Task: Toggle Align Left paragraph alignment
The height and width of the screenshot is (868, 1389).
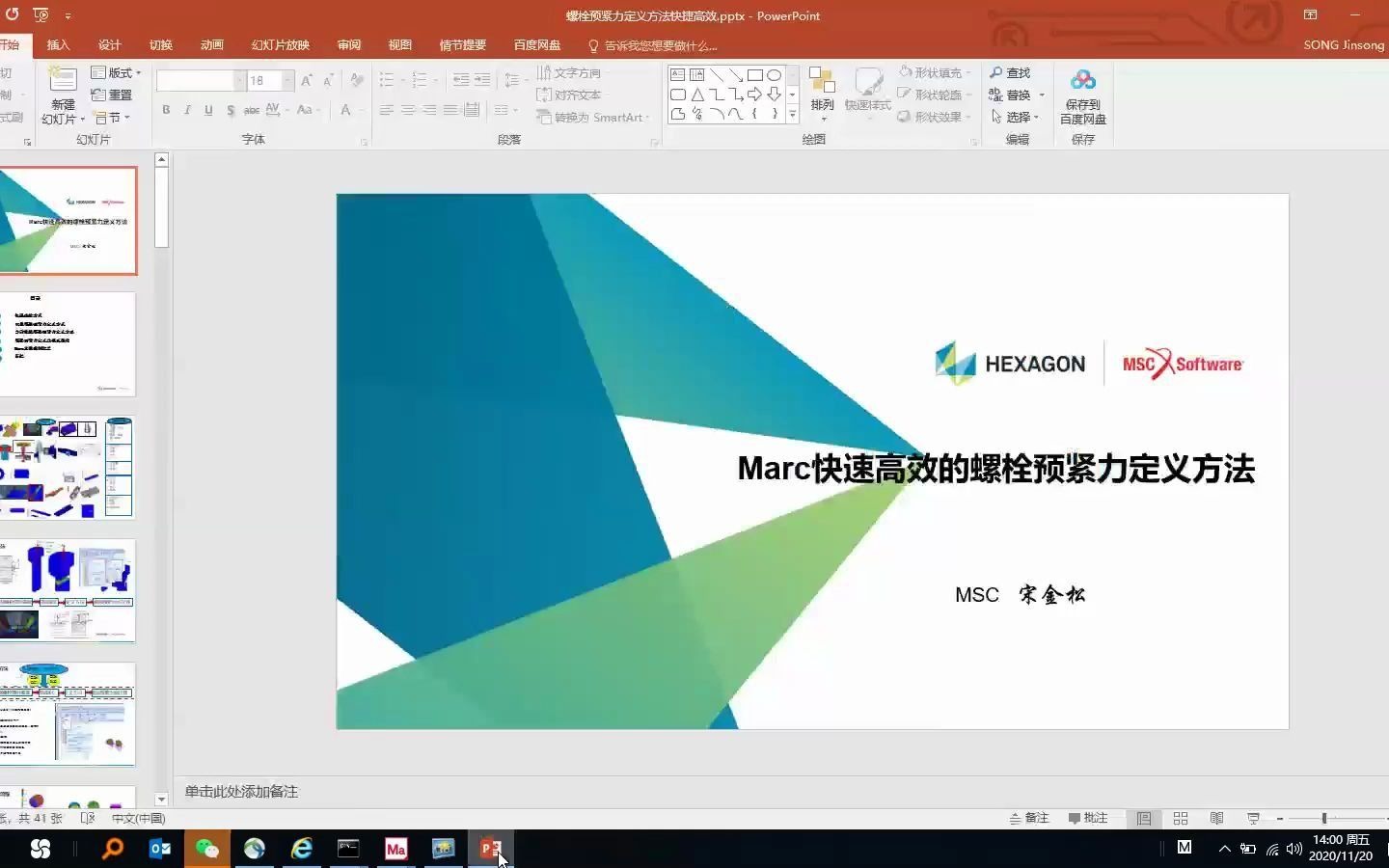Action: click(x=387, y=110)
